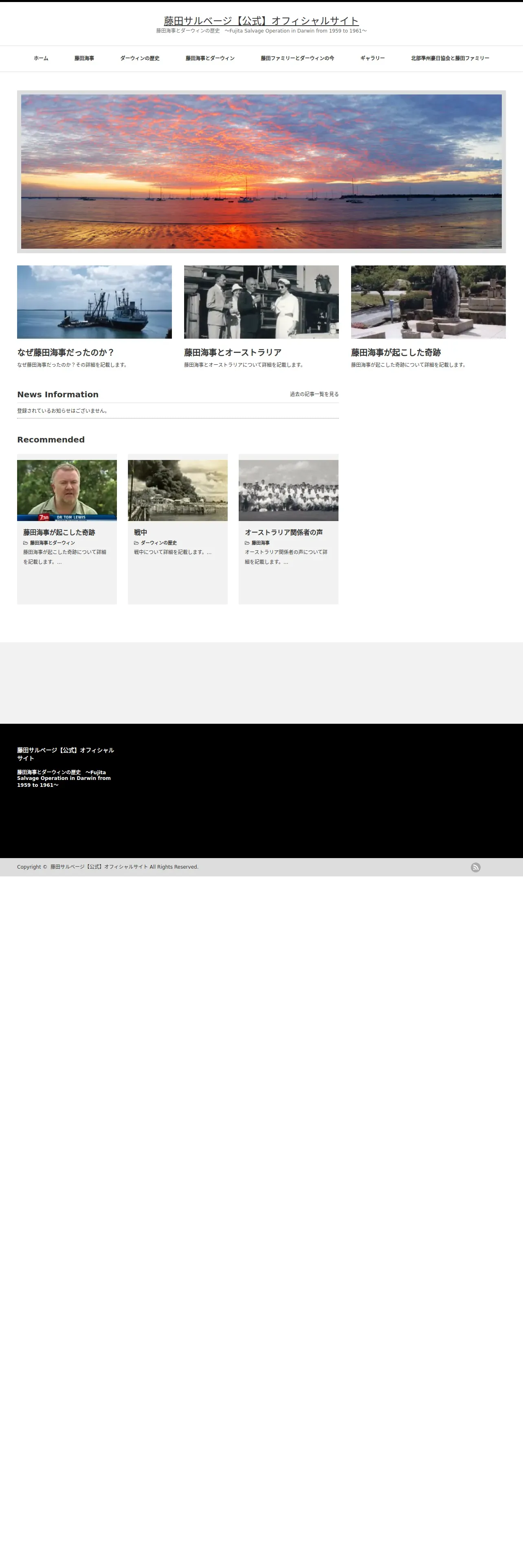Image resolution: width=523 pixels, height=1568 pixels.
Task: Click folder icon beside 藤田海事 category
Action: point(247,543)
